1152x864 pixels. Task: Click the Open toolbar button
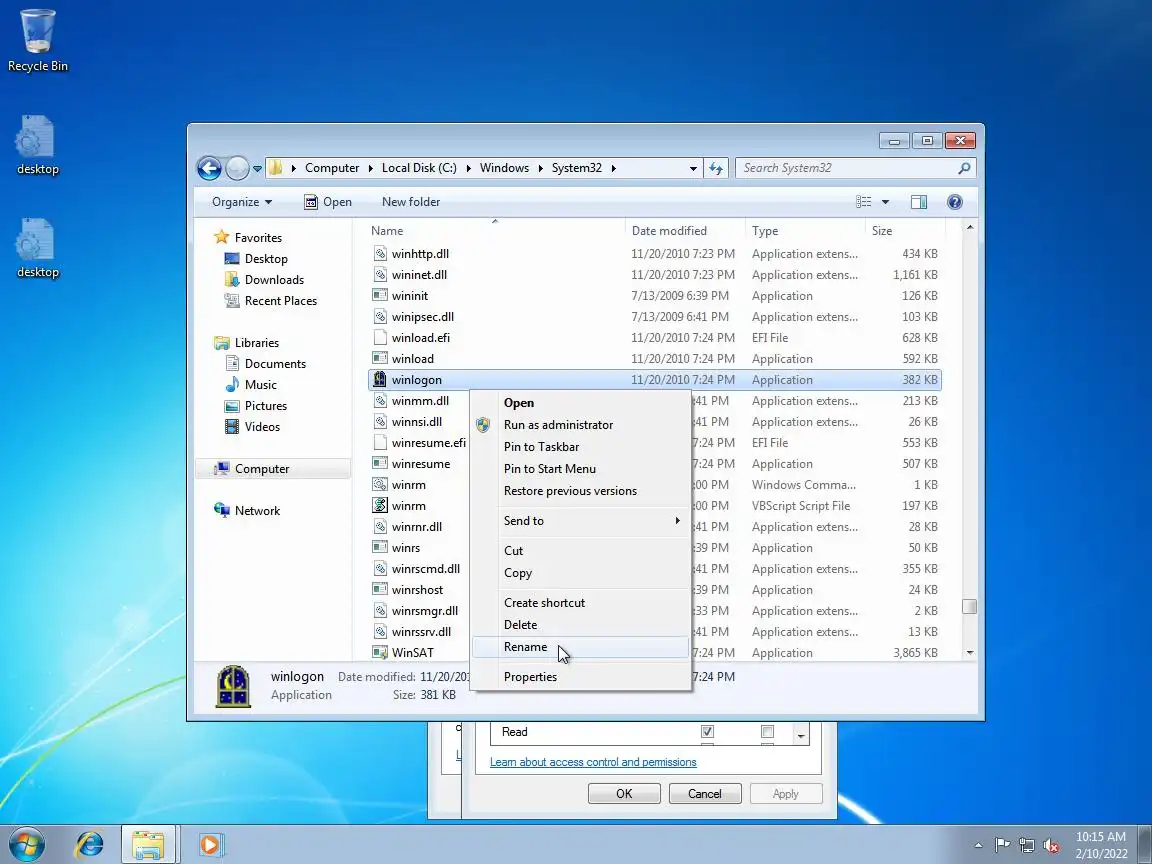(x=328, y=202)
